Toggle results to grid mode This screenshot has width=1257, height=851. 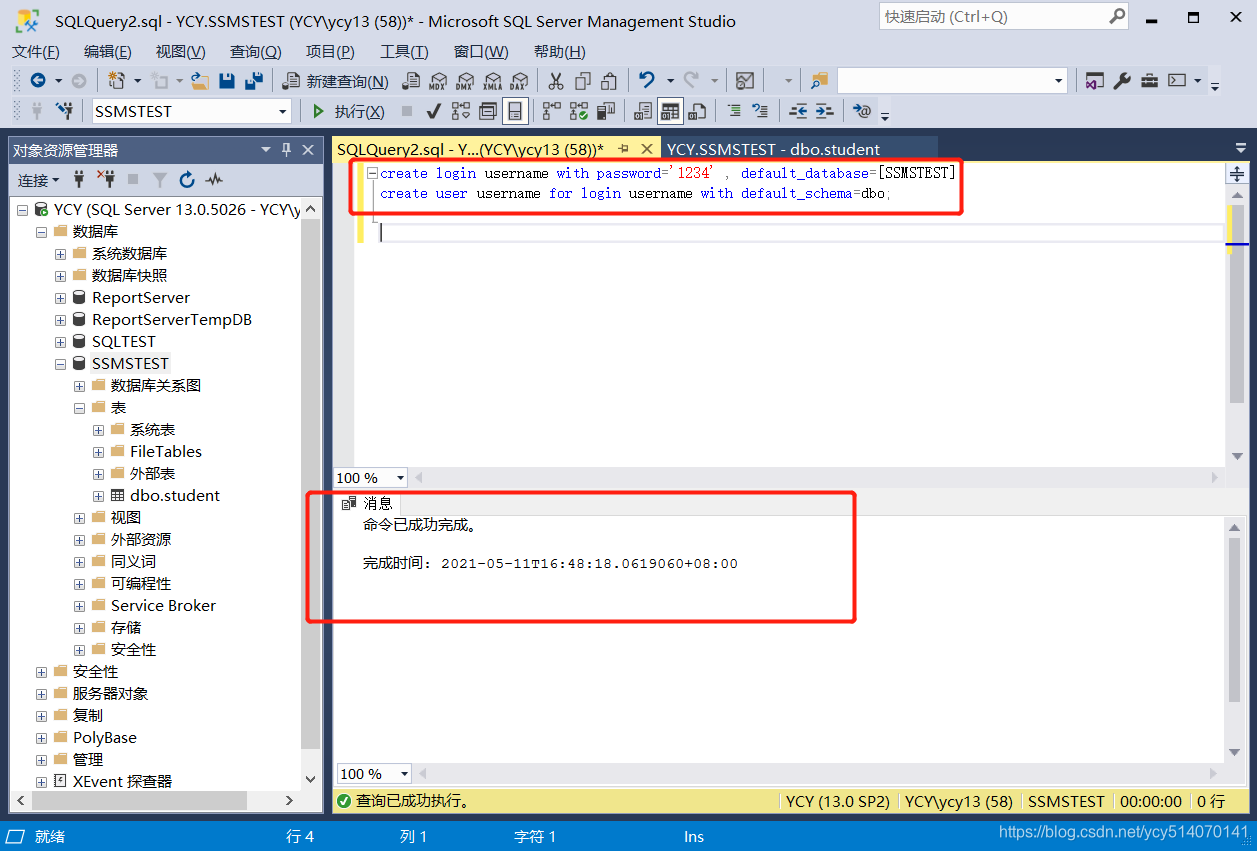coord(670,111)
